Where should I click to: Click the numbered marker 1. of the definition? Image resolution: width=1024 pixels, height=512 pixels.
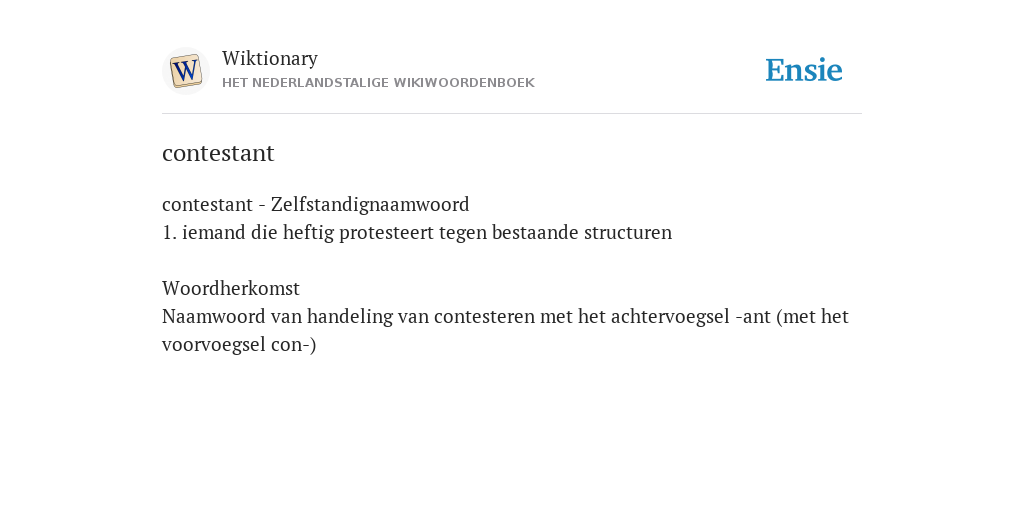pyautogui.click(x=169, y=232)
